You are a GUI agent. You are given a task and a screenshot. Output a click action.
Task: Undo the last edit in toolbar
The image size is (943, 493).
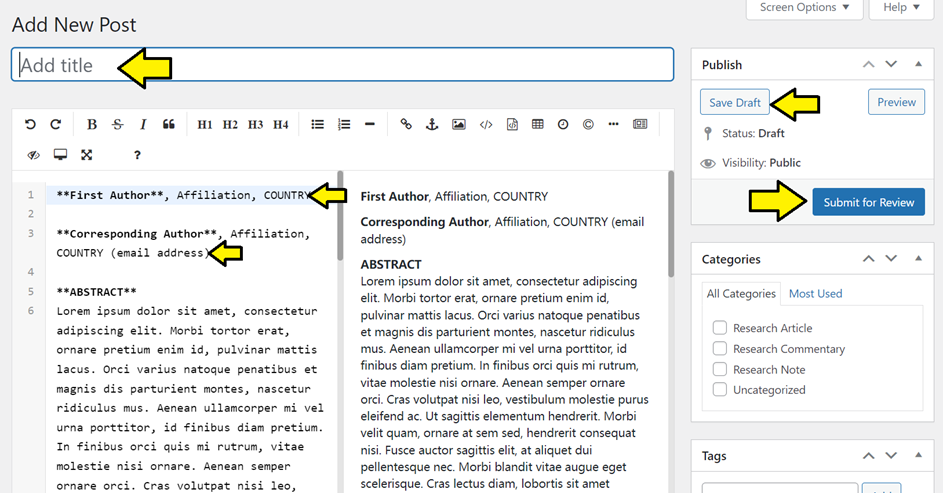point(30,124)
